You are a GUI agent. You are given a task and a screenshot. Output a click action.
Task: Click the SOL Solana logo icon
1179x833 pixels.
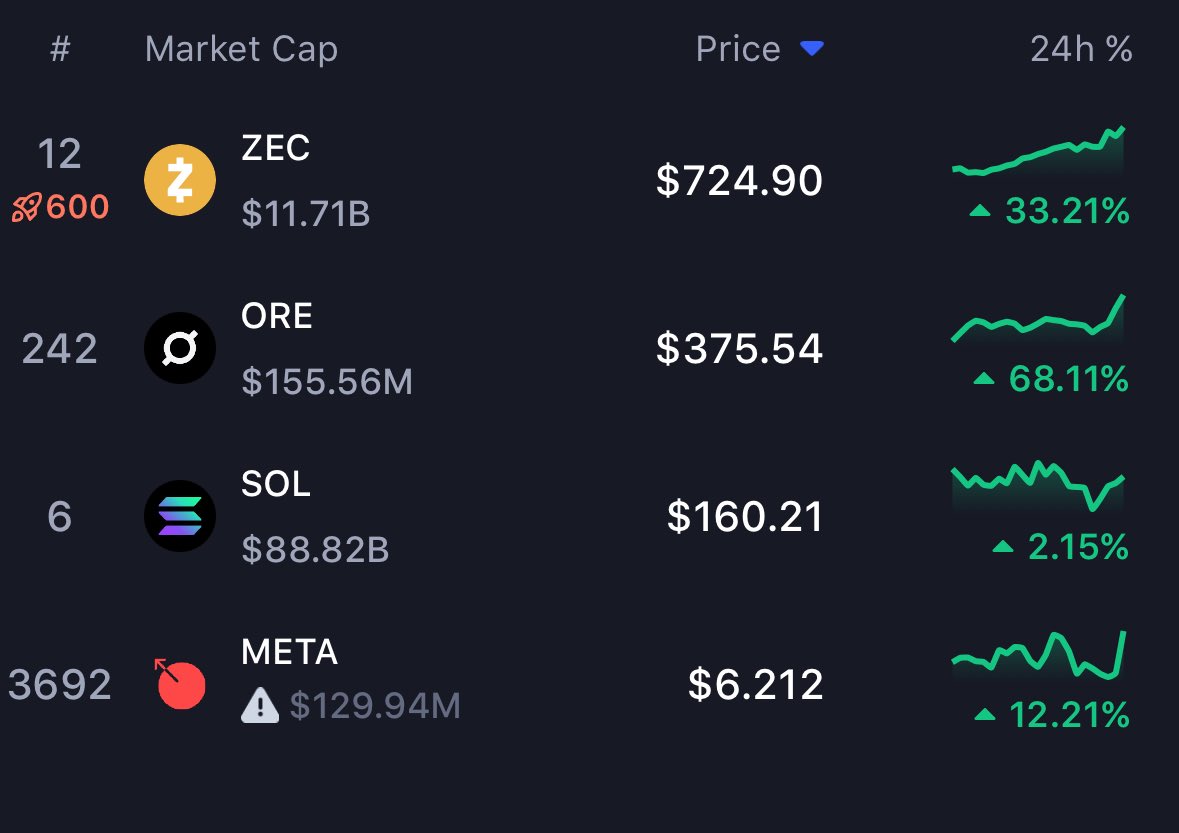pos(180,516)
